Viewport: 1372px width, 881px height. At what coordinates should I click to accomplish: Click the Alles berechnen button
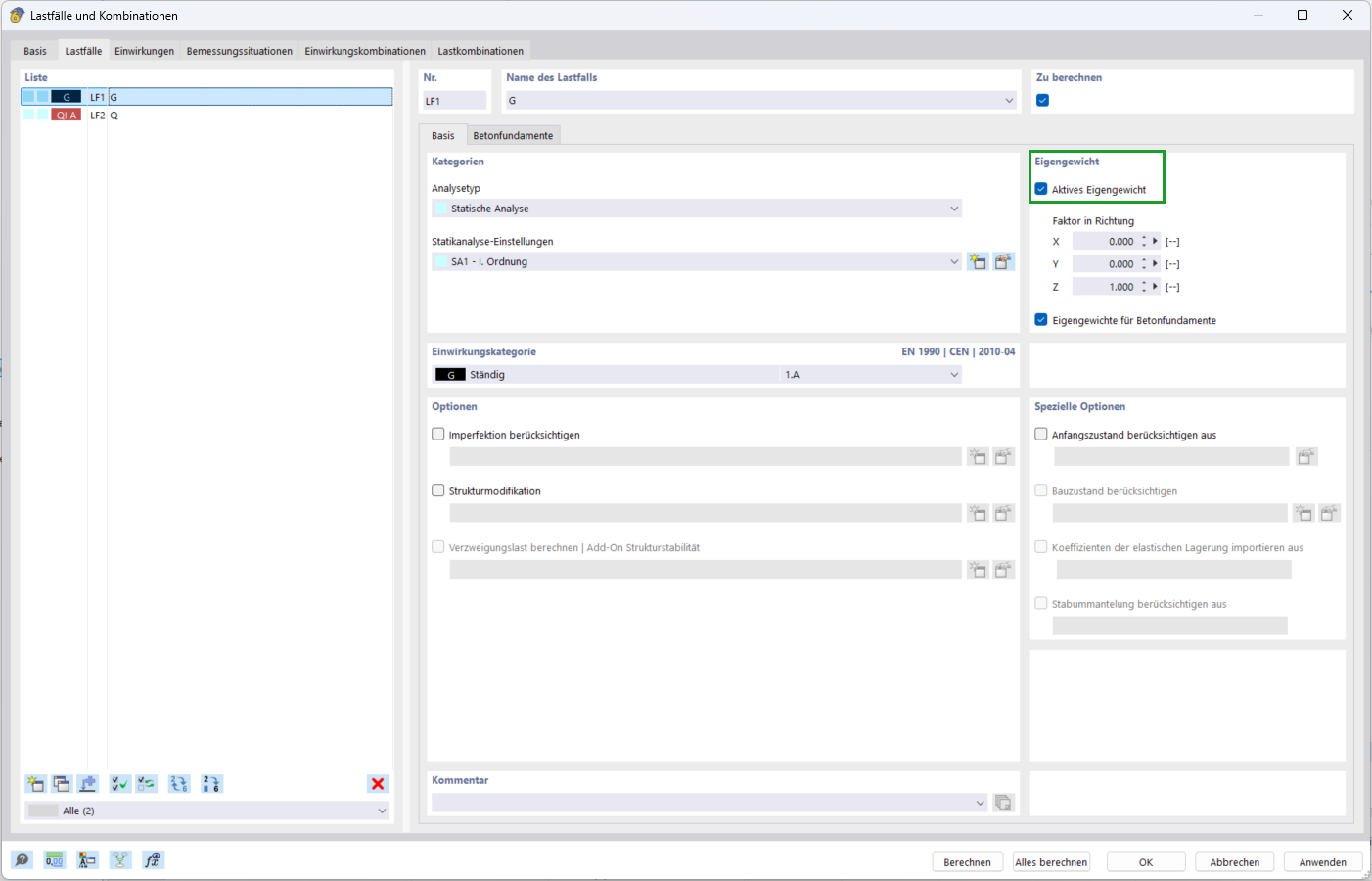[1051, 862]
